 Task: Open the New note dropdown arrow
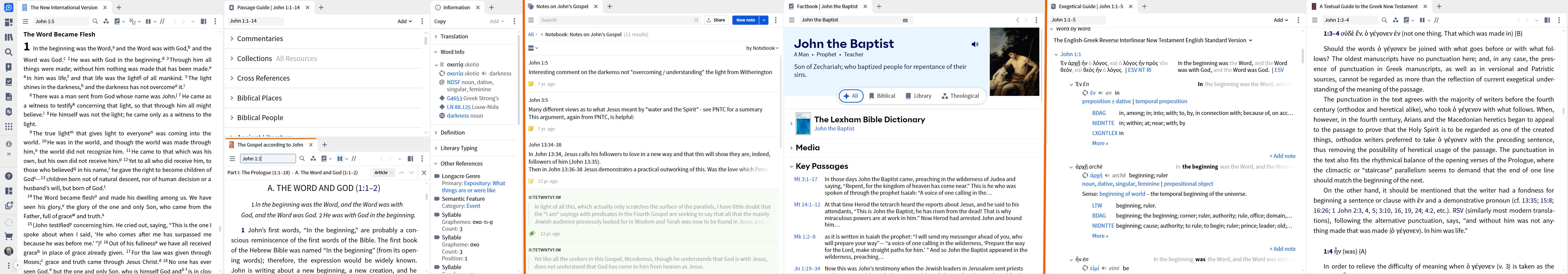click(x=764, y=20)
